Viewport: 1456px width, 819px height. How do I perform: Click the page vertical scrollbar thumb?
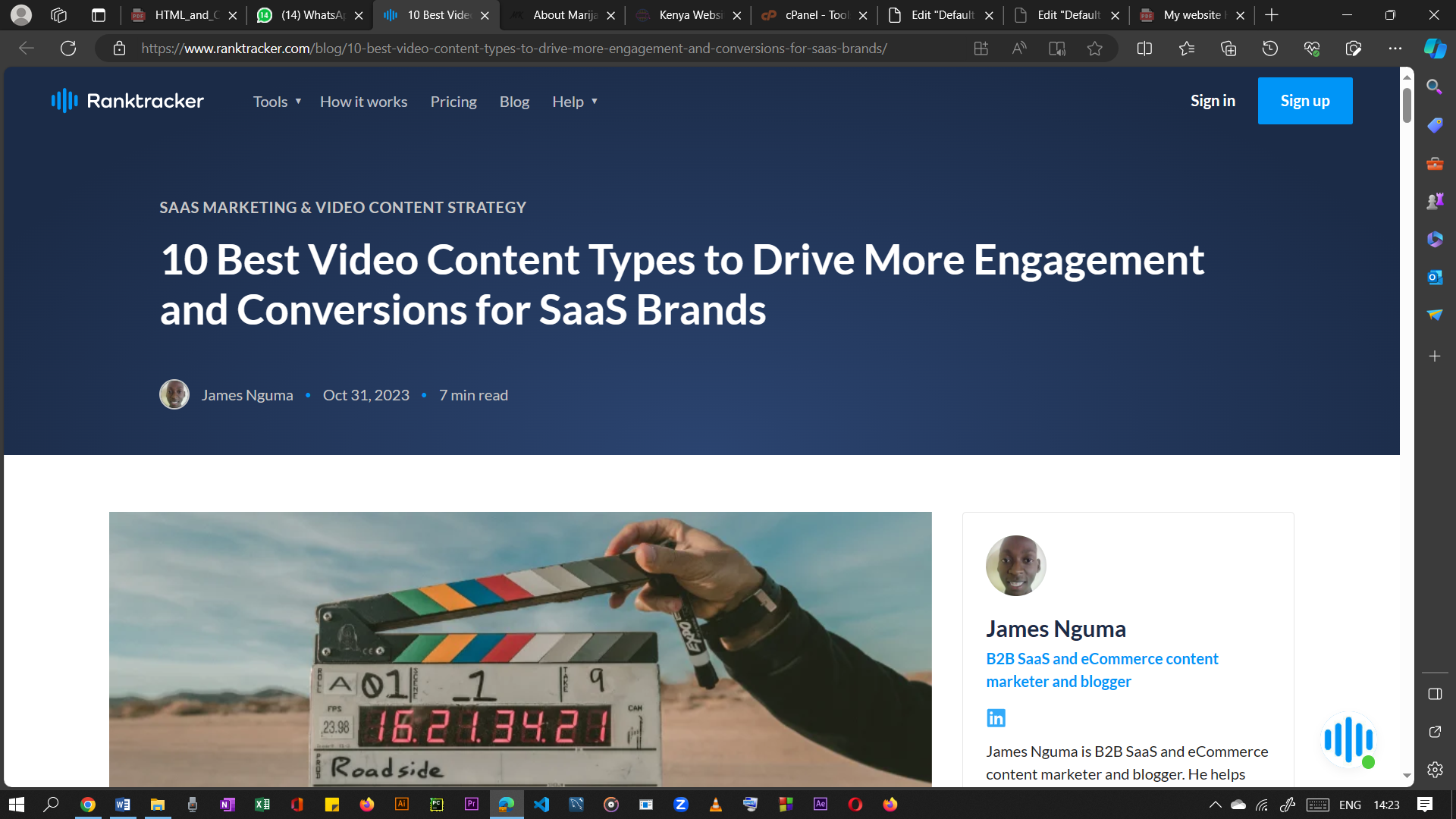(1407, 105)
